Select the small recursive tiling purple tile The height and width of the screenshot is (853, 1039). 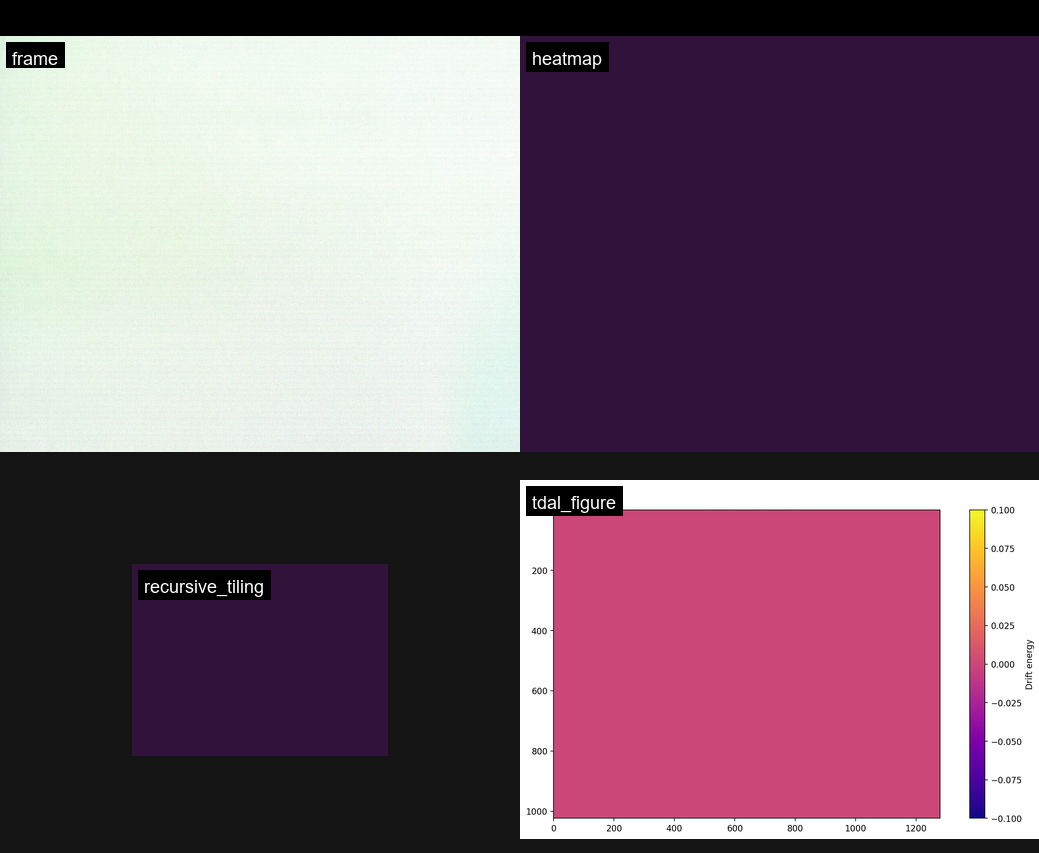(x=260, y=680)
